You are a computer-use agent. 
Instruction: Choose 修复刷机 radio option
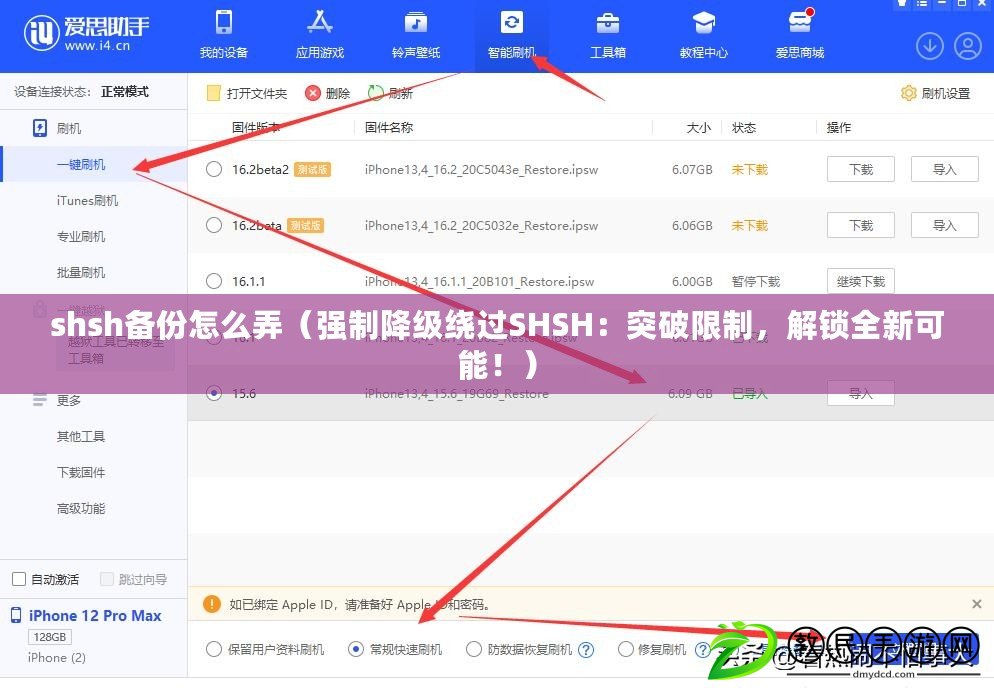click(x=626, y=649)
